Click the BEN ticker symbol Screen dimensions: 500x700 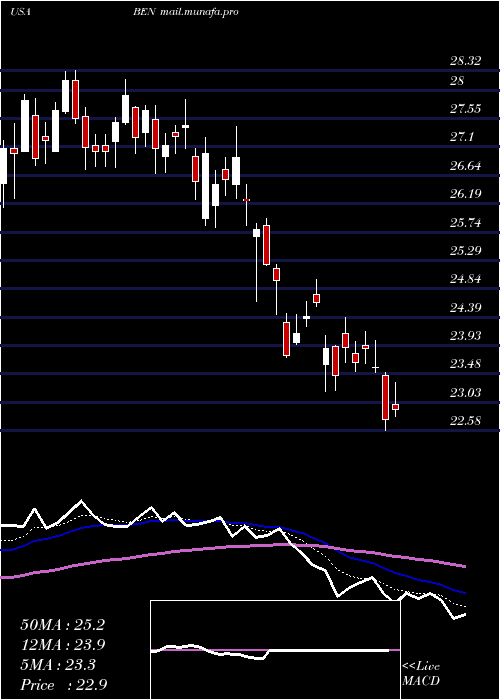point(144,12)
